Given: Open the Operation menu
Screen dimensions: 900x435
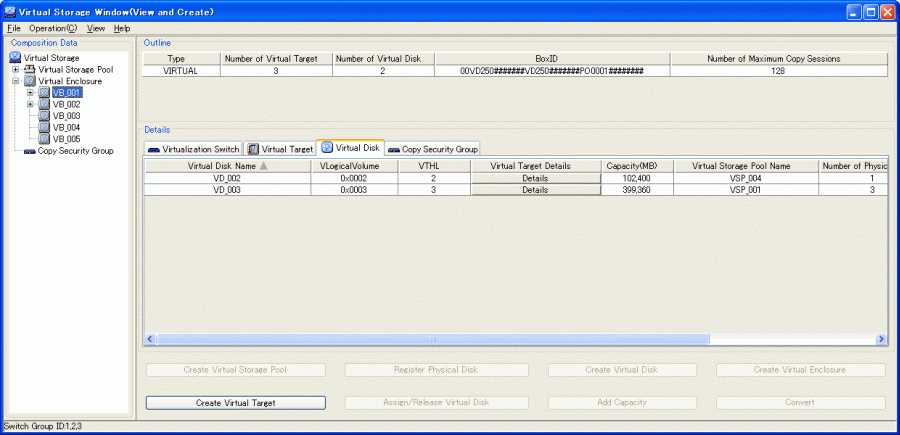Looking at the screenshot, I should point(52,28).
